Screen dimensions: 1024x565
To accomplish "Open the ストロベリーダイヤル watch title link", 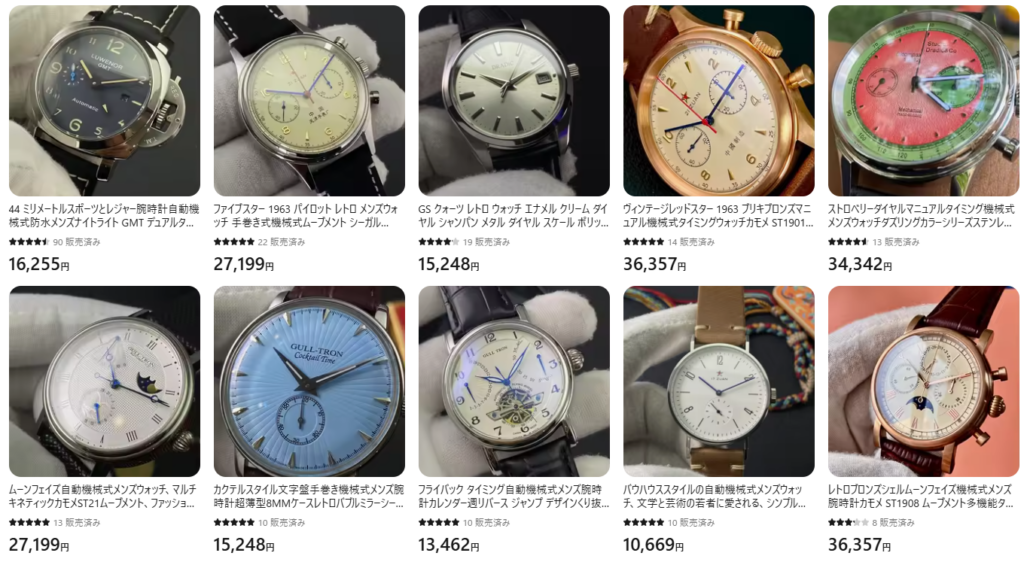I will click(x=921, y=216).
